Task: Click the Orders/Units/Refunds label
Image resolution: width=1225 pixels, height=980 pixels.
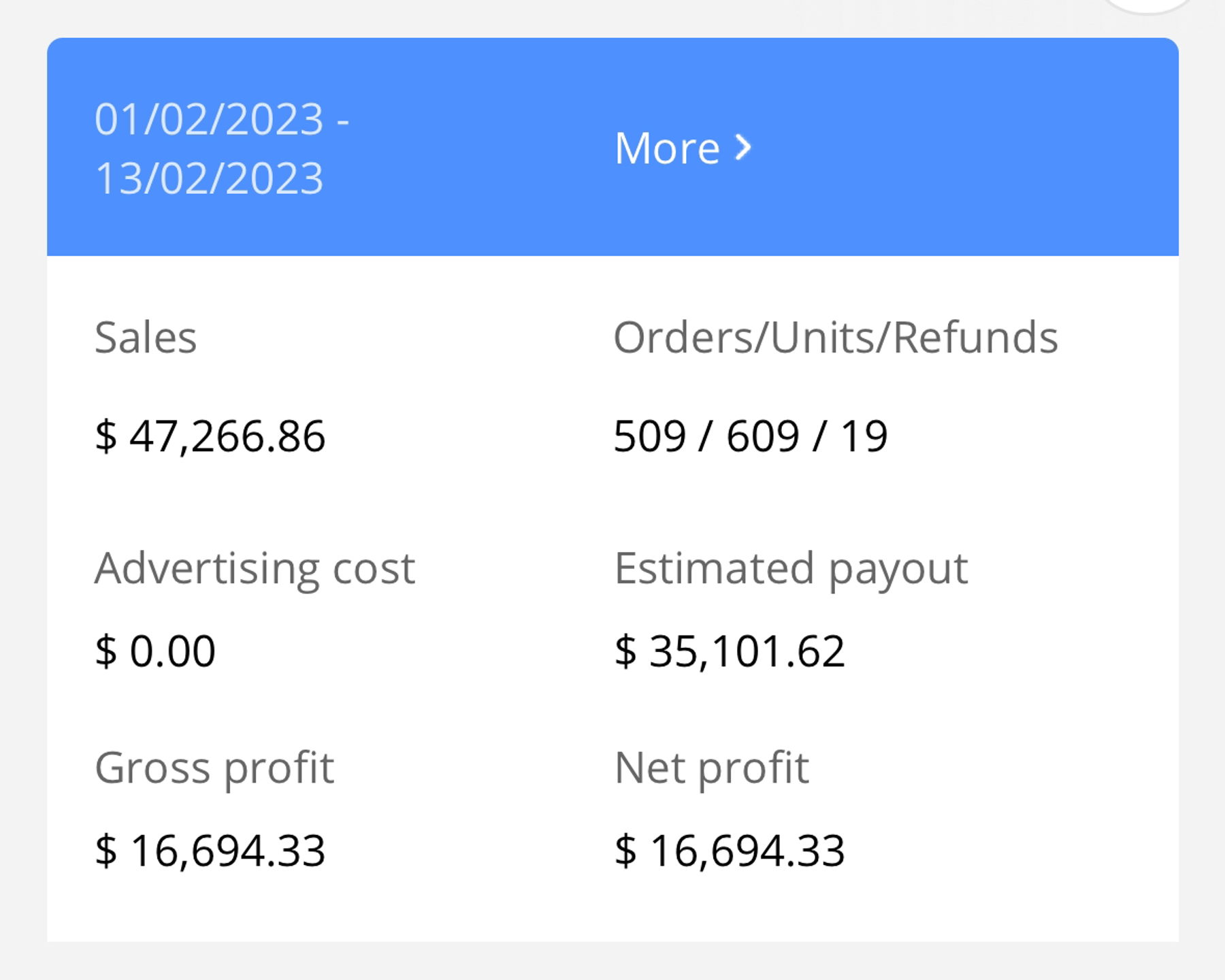Action: click(x=836, y=337)
